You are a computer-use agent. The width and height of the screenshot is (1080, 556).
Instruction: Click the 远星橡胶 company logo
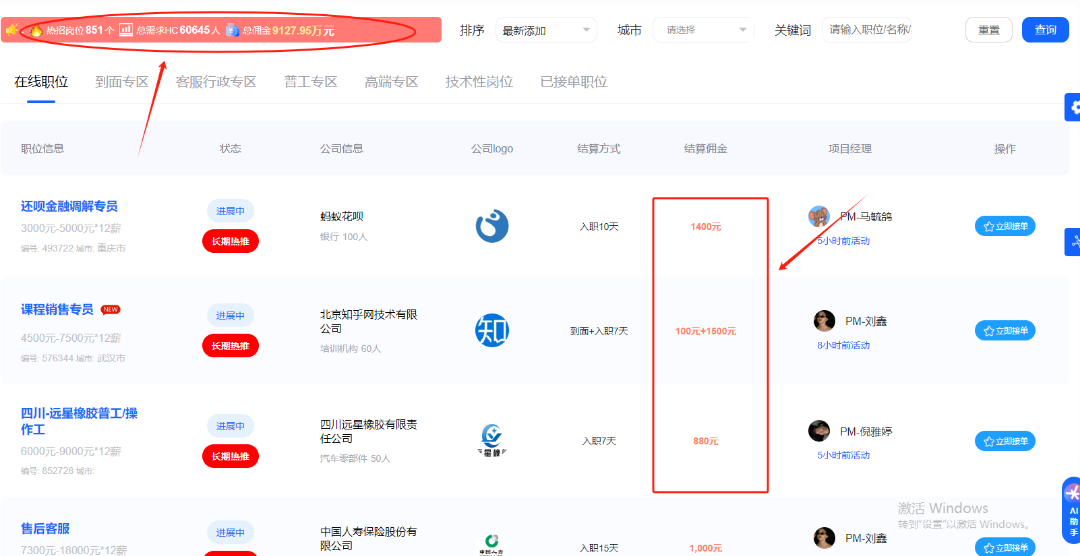click(x=492, y=441)
